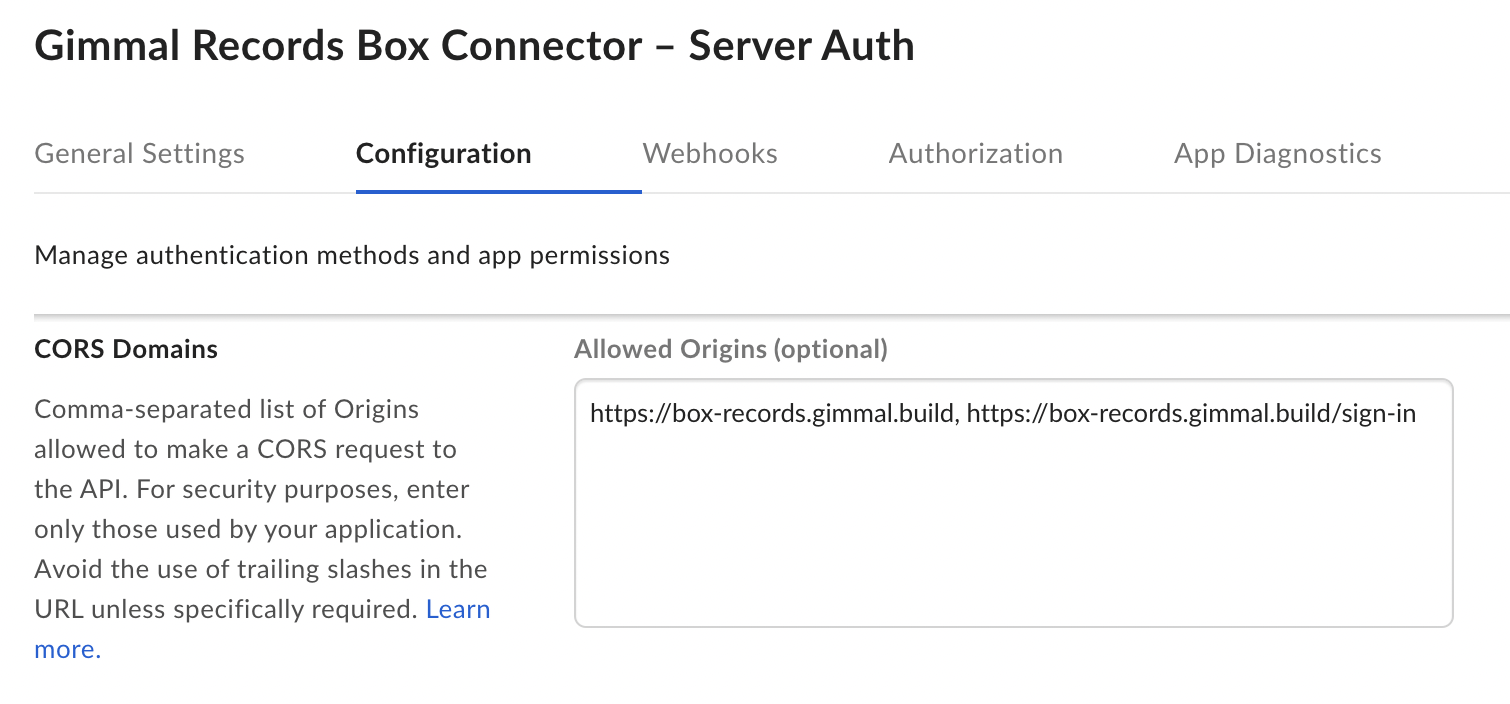Click the Manage authentication methods description text
The height and width of the screenshot is (704, 1510).
[351, 256]
